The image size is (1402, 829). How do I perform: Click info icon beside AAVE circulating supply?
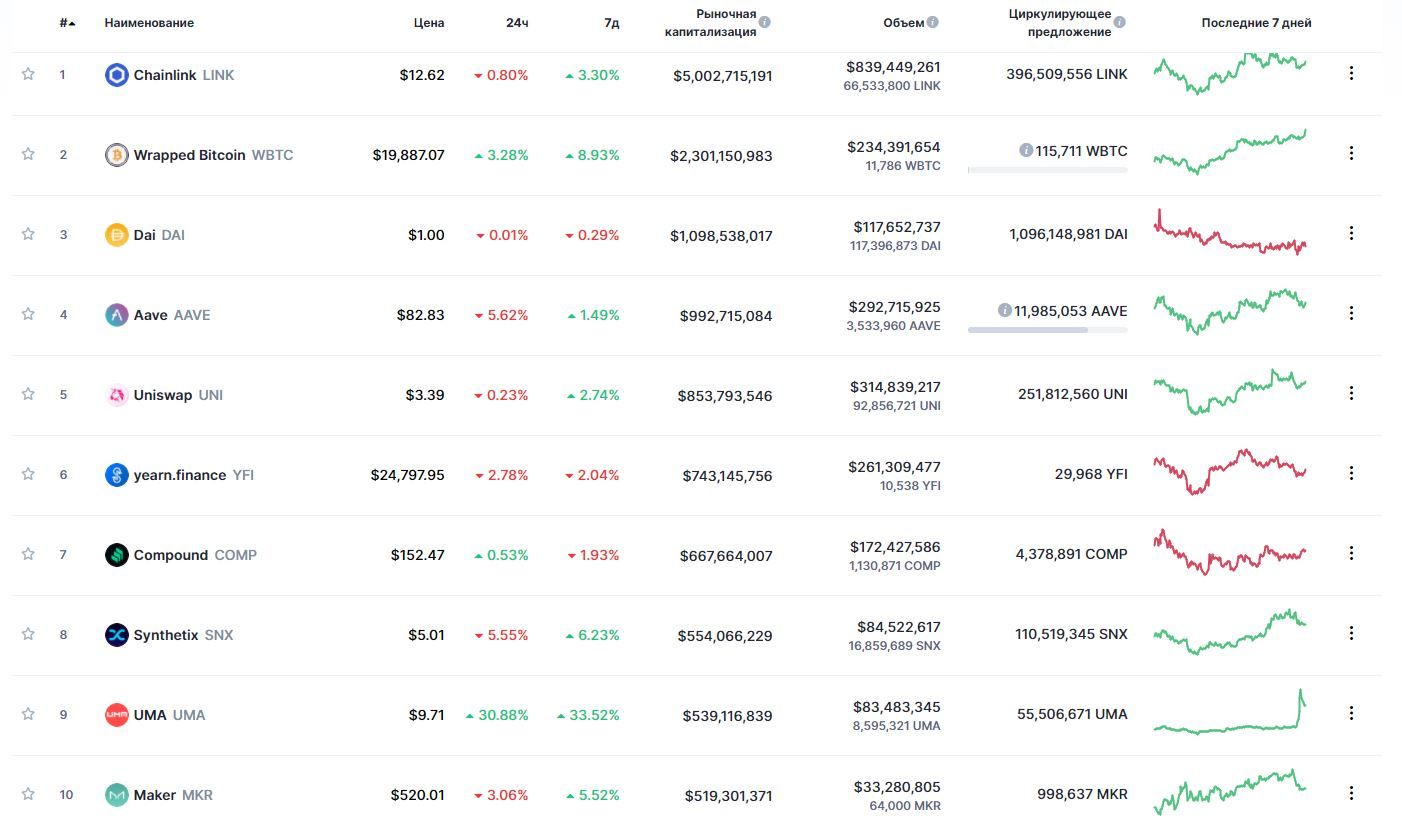click(x=1005, y=310)
